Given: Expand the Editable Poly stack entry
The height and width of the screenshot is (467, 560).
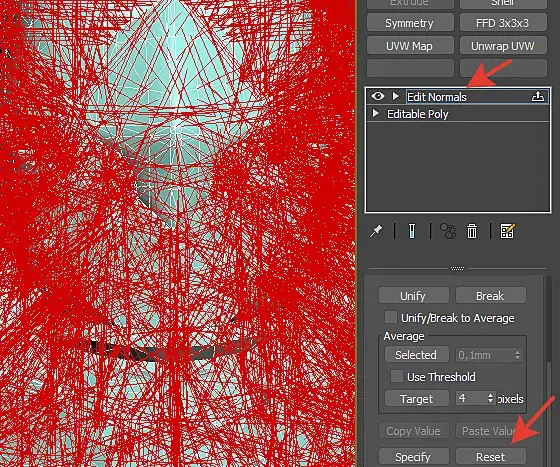Looking at the screenshot, I should (375, 114).
